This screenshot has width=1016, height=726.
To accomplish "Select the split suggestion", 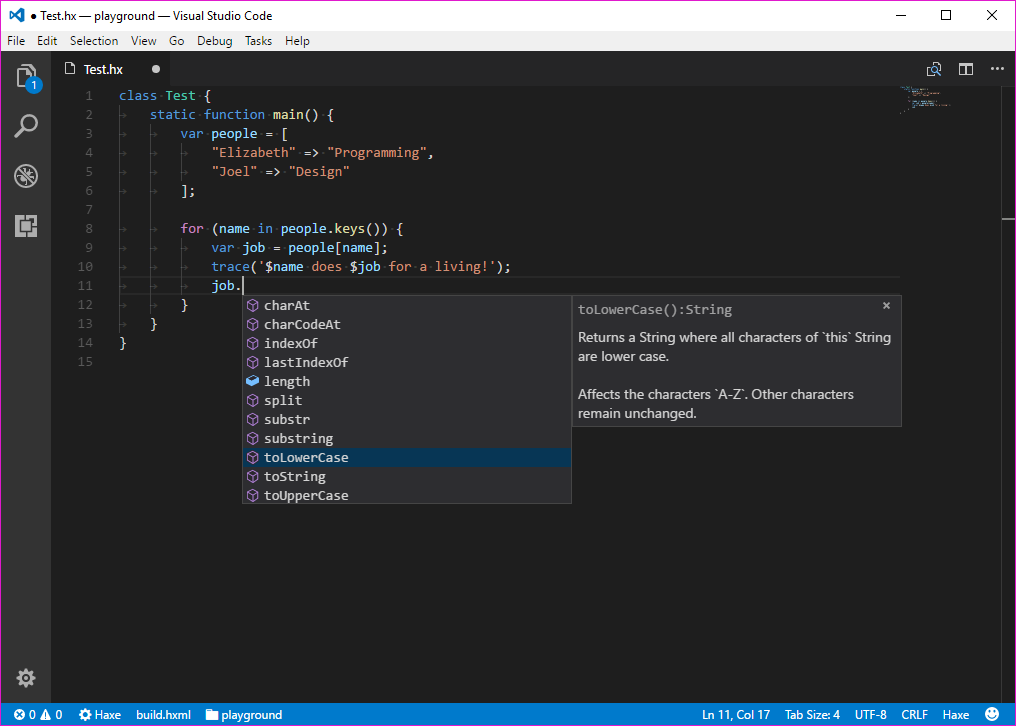I will pyautogui.click(x=407, y=401).
